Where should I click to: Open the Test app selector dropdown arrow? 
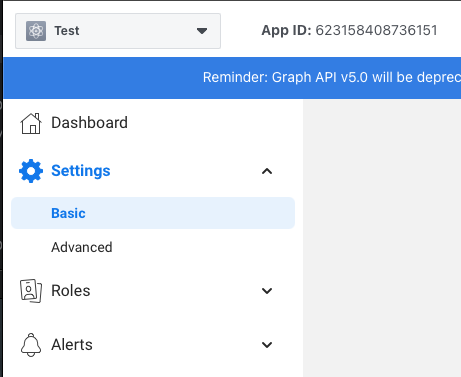pyautogui.click(x=202, y=31)
